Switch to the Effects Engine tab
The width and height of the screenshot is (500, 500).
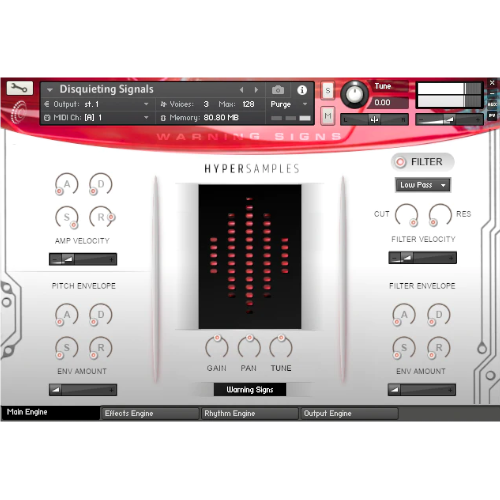(150, 413)
